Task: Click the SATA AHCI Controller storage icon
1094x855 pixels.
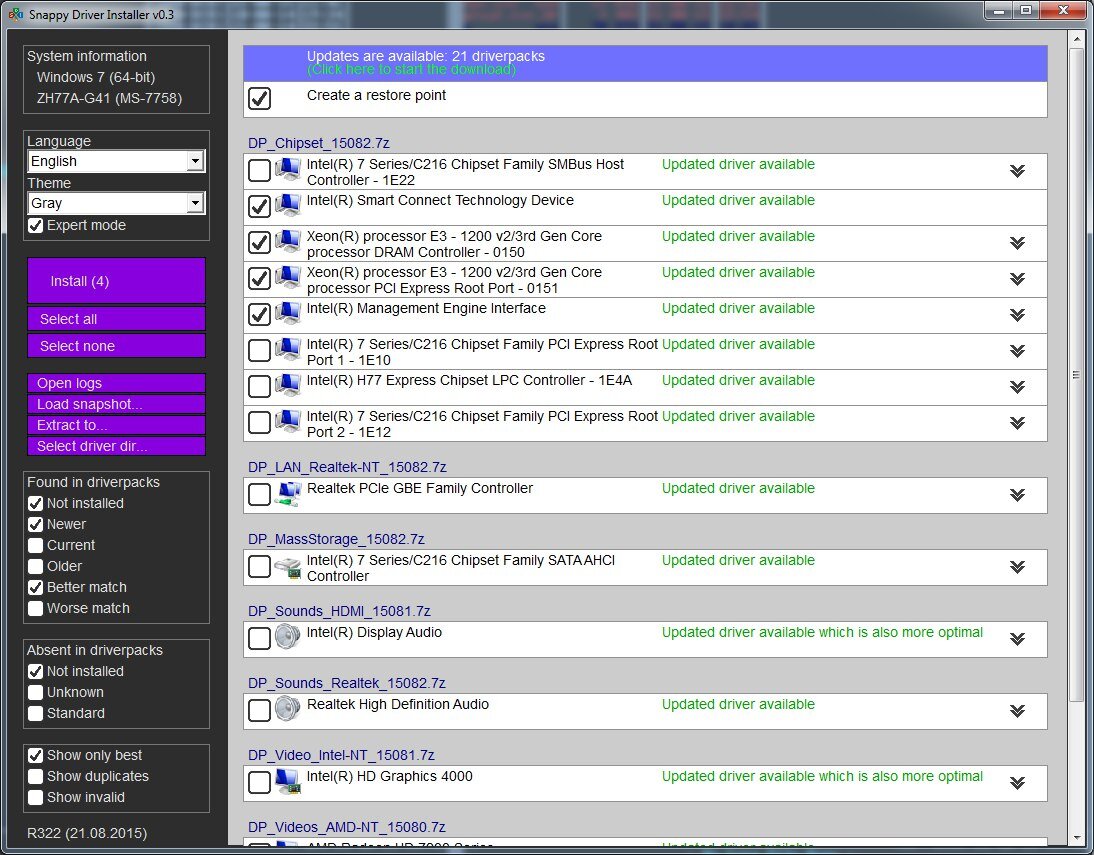Action: pyautogui.click(x=287, y=565)
